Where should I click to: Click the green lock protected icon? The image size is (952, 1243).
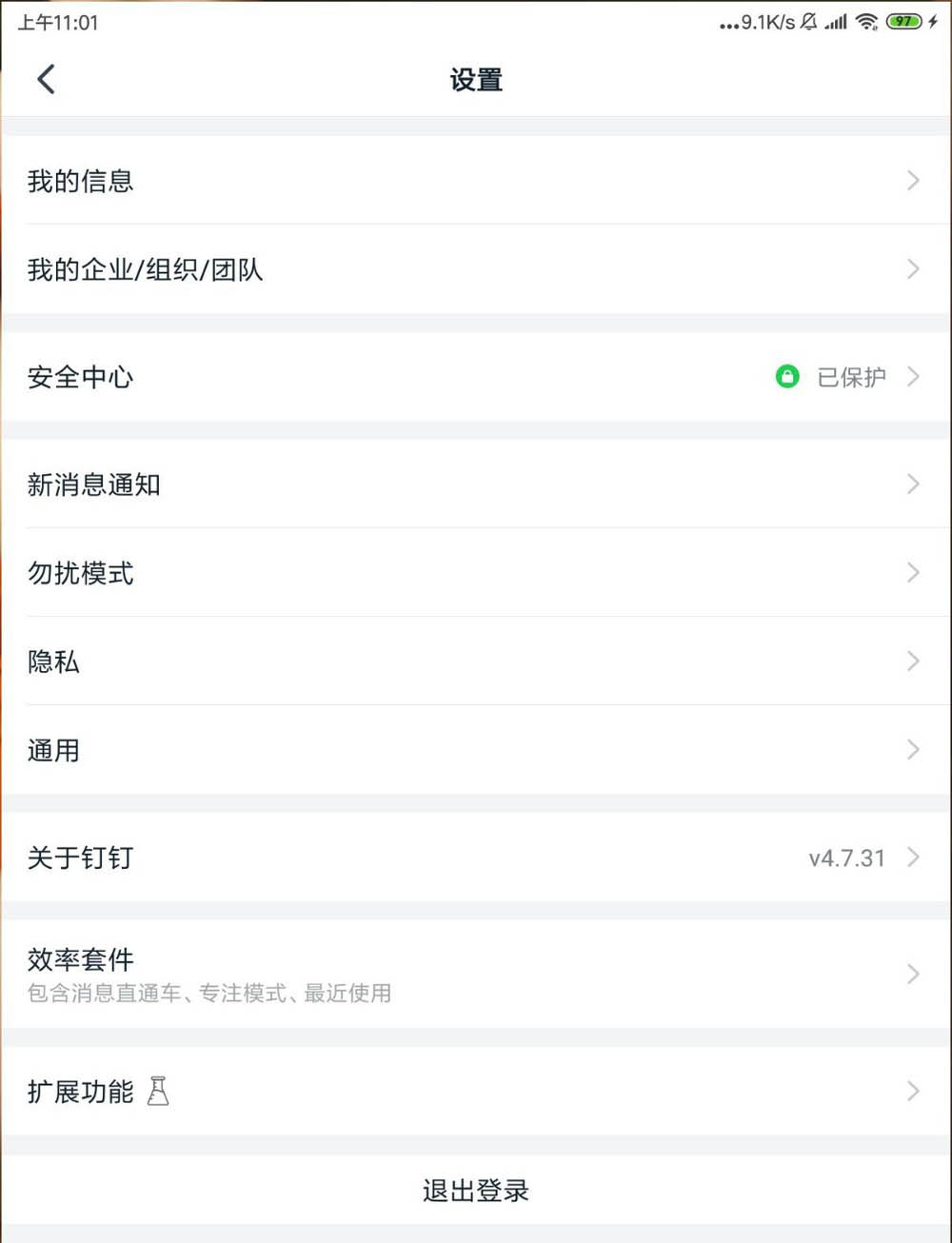(x=787, y=377)
